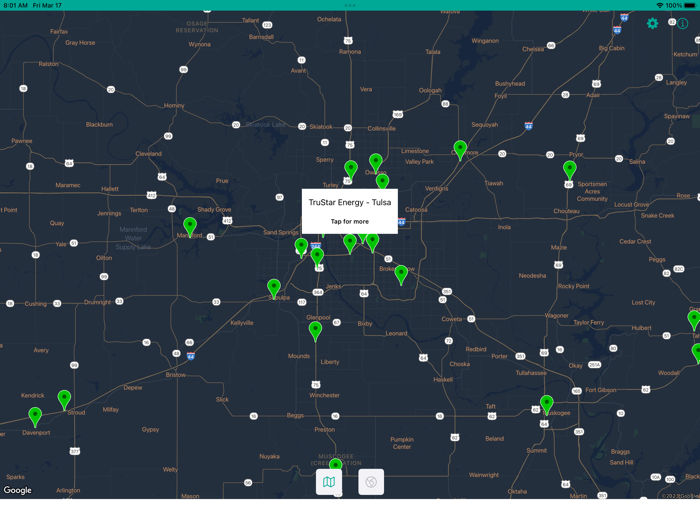This screenshot has width=700, height=525.
Task: Select the pin directly beneath 'Tap for more'
Action: click(x=350, y=243)
